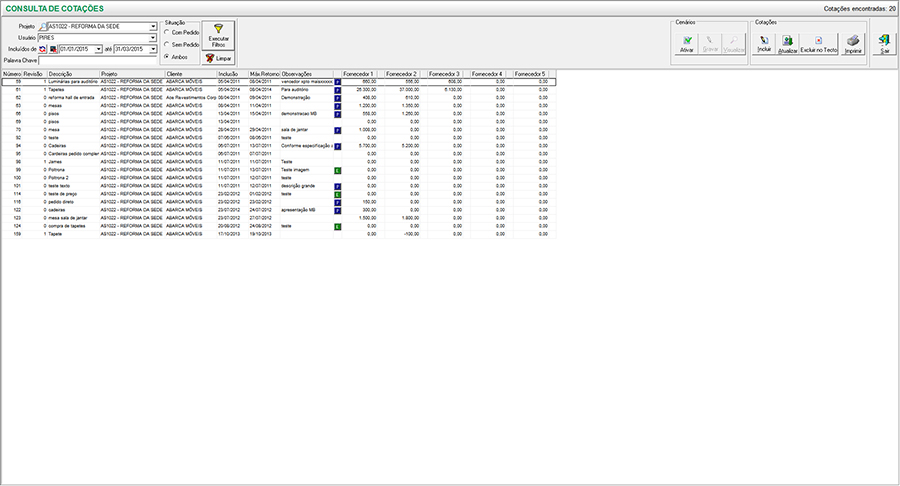Viewport: 900px width, 486px height.
Task: Sort by the Inclusão column header
Action: coord(232,74)
